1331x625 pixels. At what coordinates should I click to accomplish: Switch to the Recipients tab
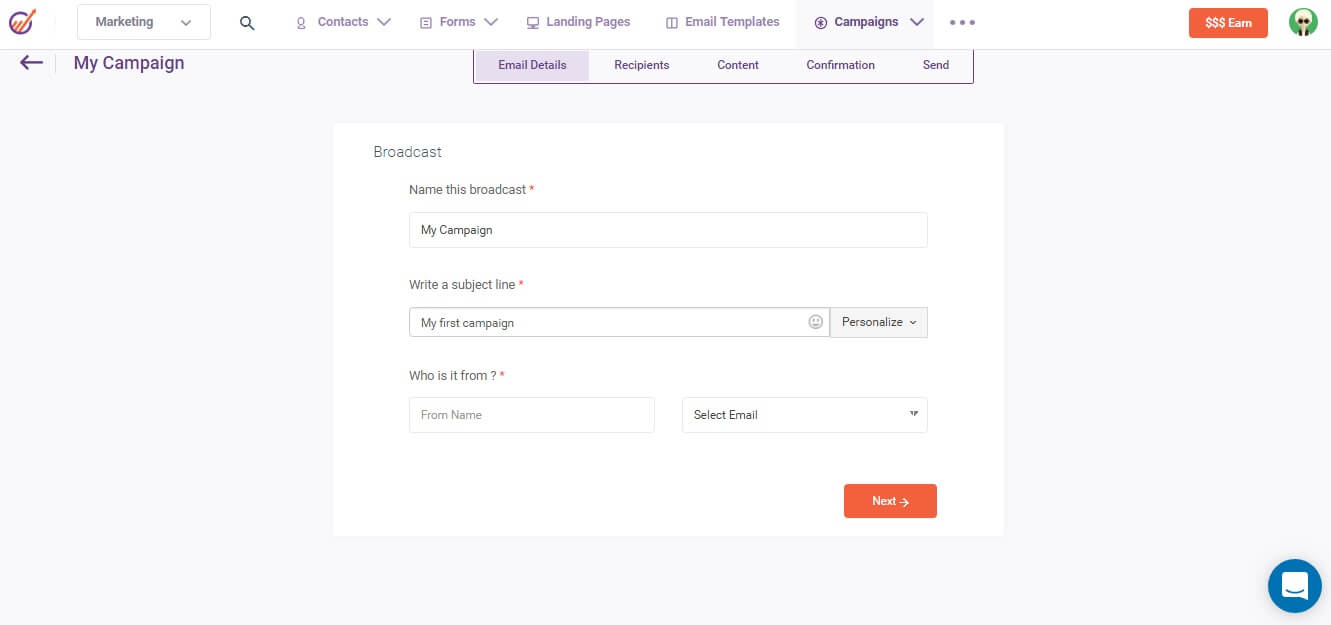pos(641,64)
